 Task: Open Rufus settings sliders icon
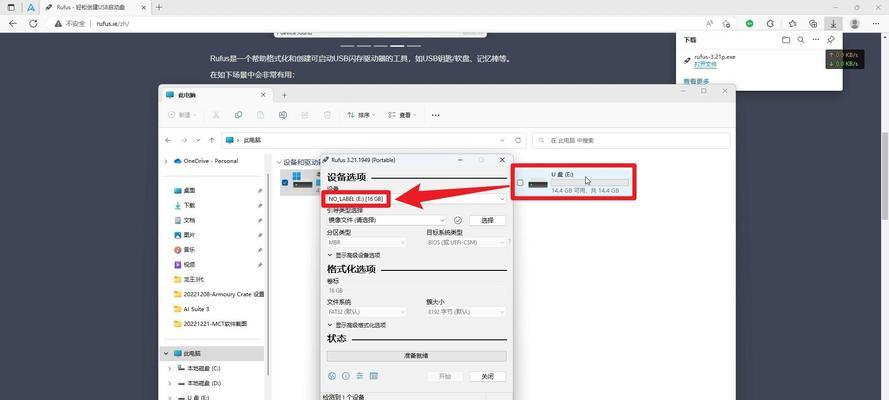point(359,376)
